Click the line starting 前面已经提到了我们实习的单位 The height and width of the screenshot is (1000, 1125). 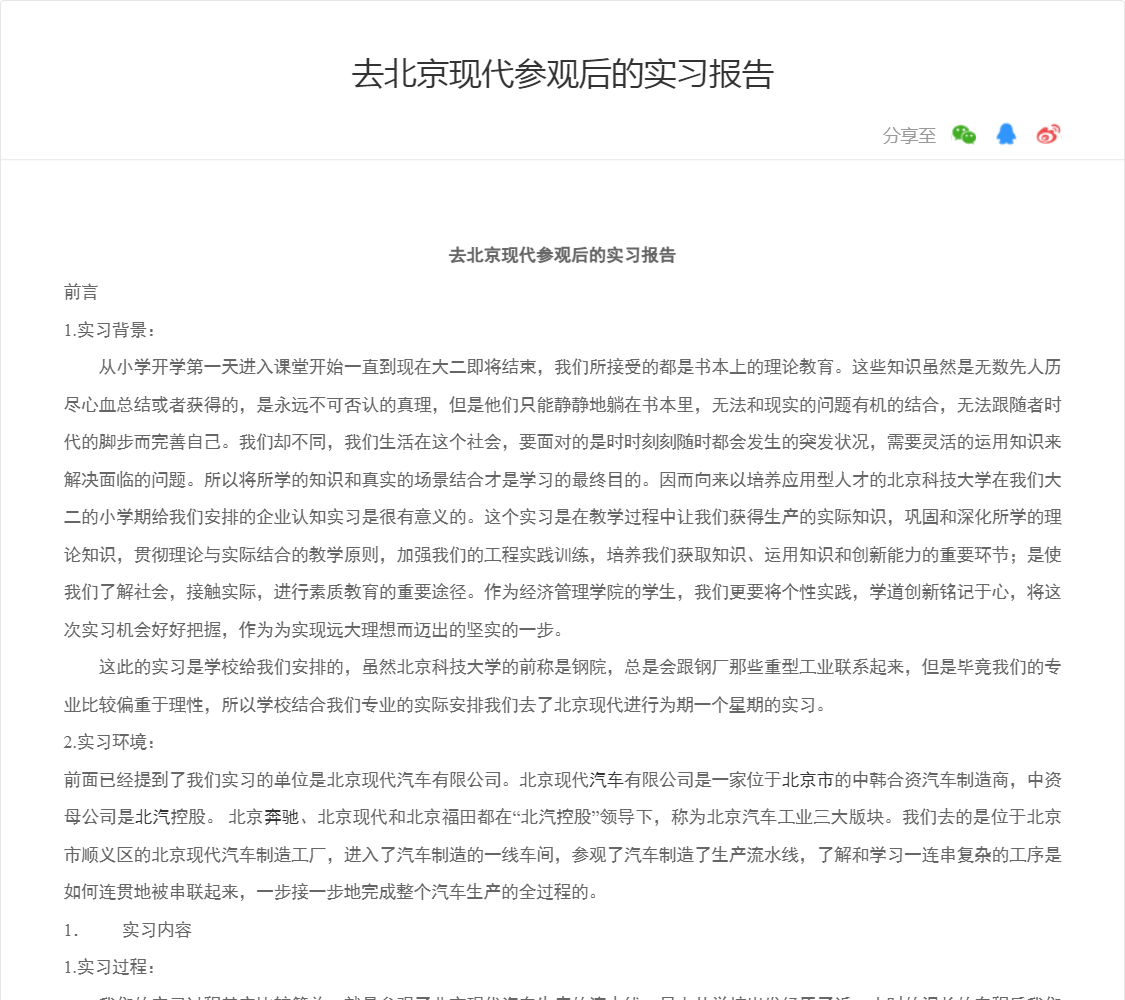562,780
